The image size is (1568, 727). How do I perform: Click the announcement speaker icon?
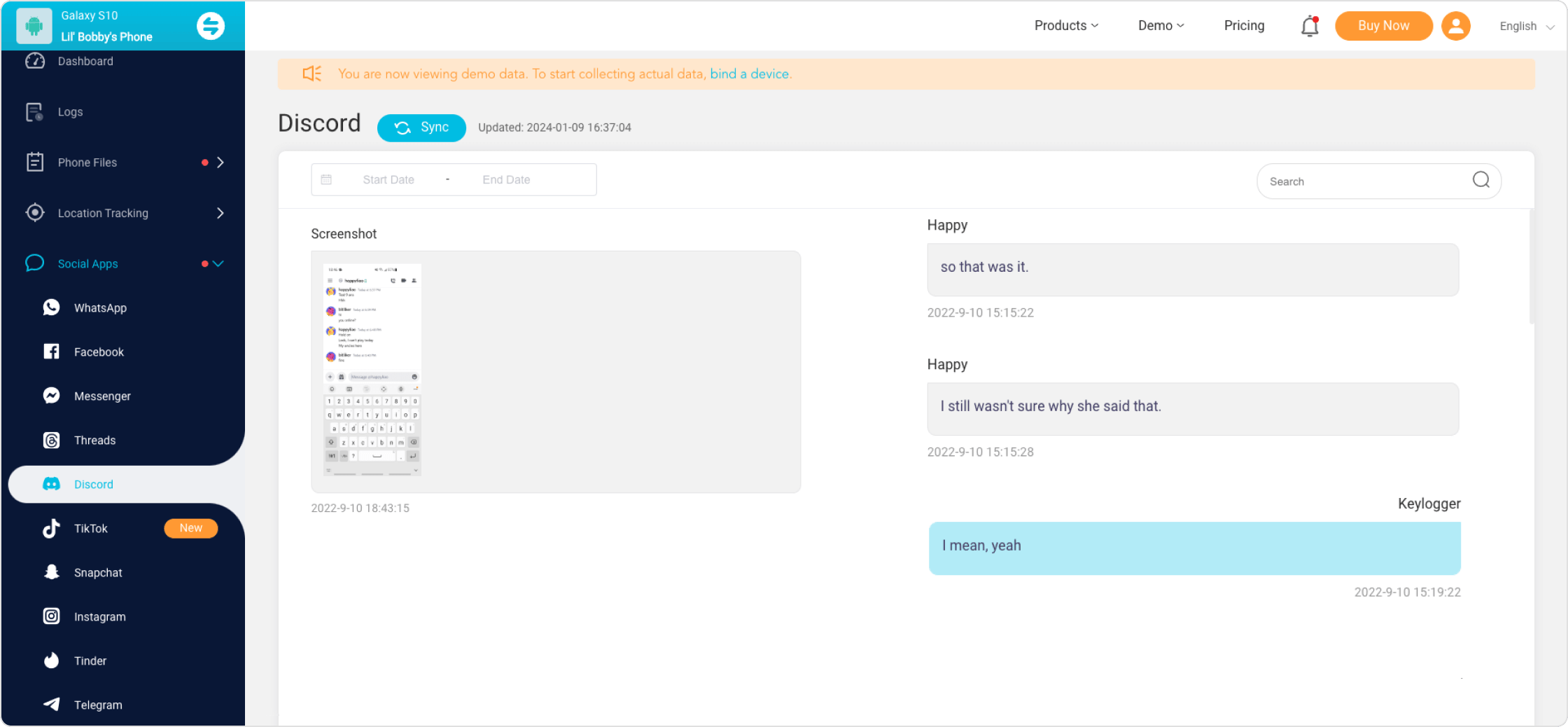tap(312, 74)
